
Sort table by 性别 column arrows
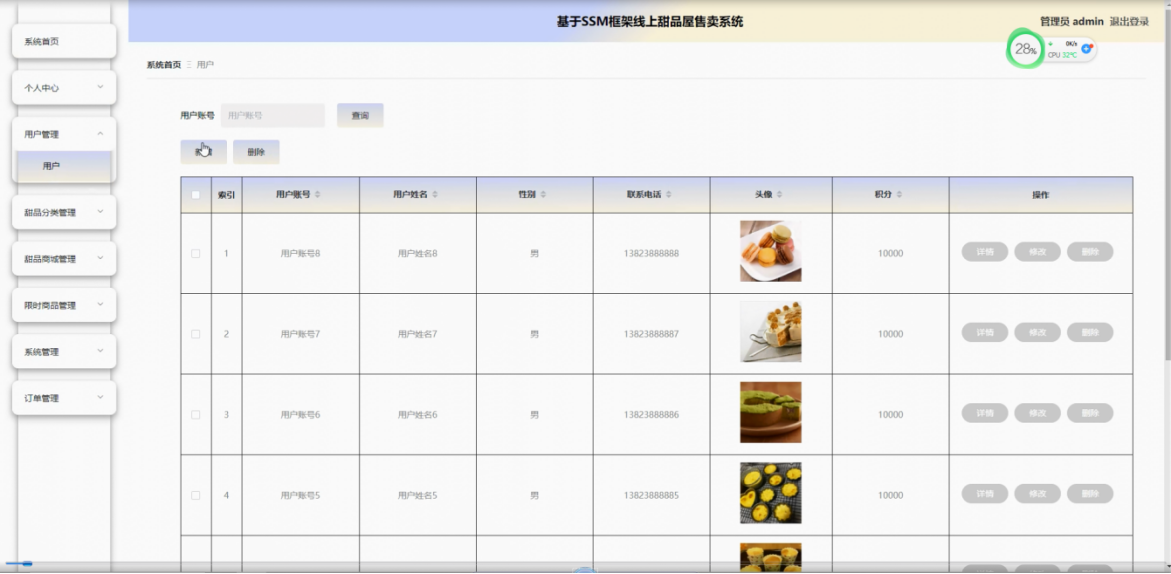tap(543, 195)
